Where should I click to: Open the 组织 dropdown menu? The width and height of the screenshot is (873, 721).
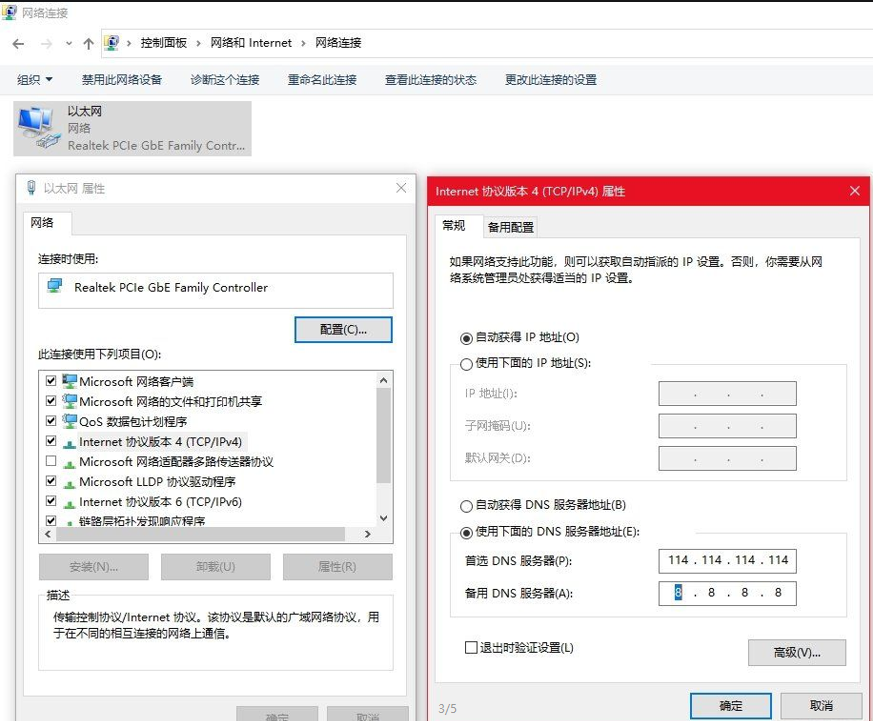pos(32,79)
